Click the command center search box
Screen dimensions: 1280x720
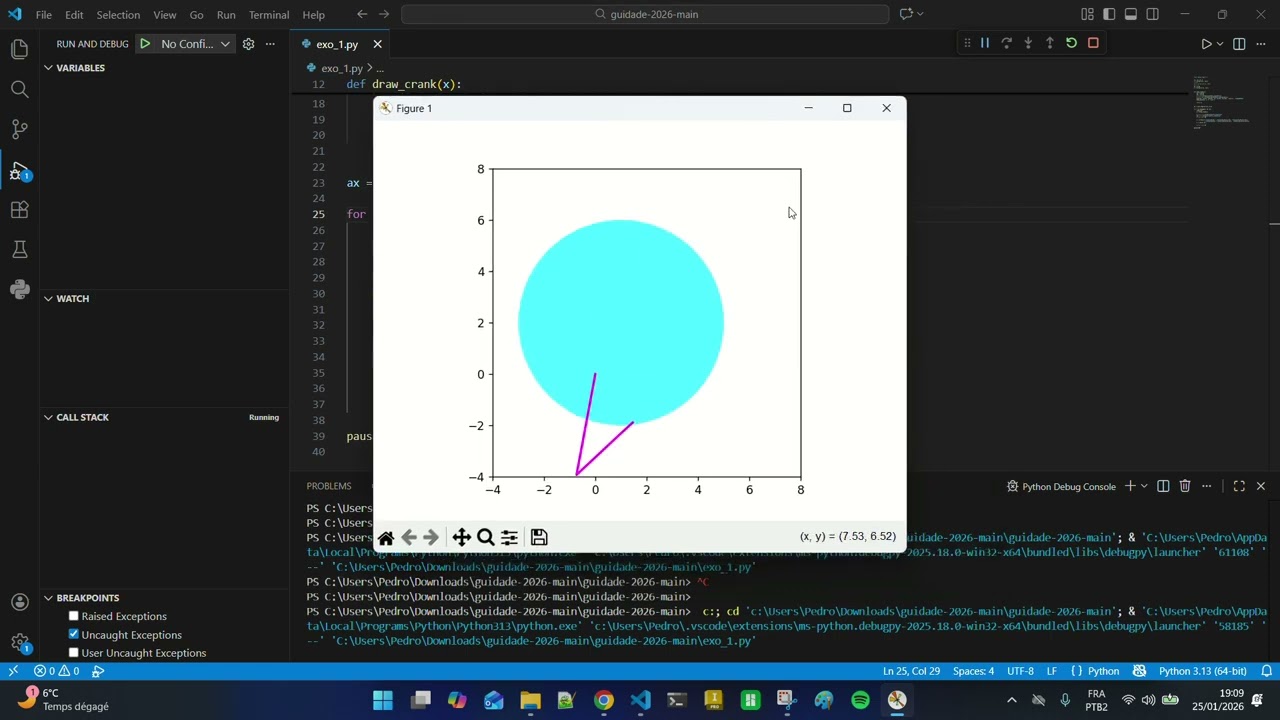pos(645,14)
